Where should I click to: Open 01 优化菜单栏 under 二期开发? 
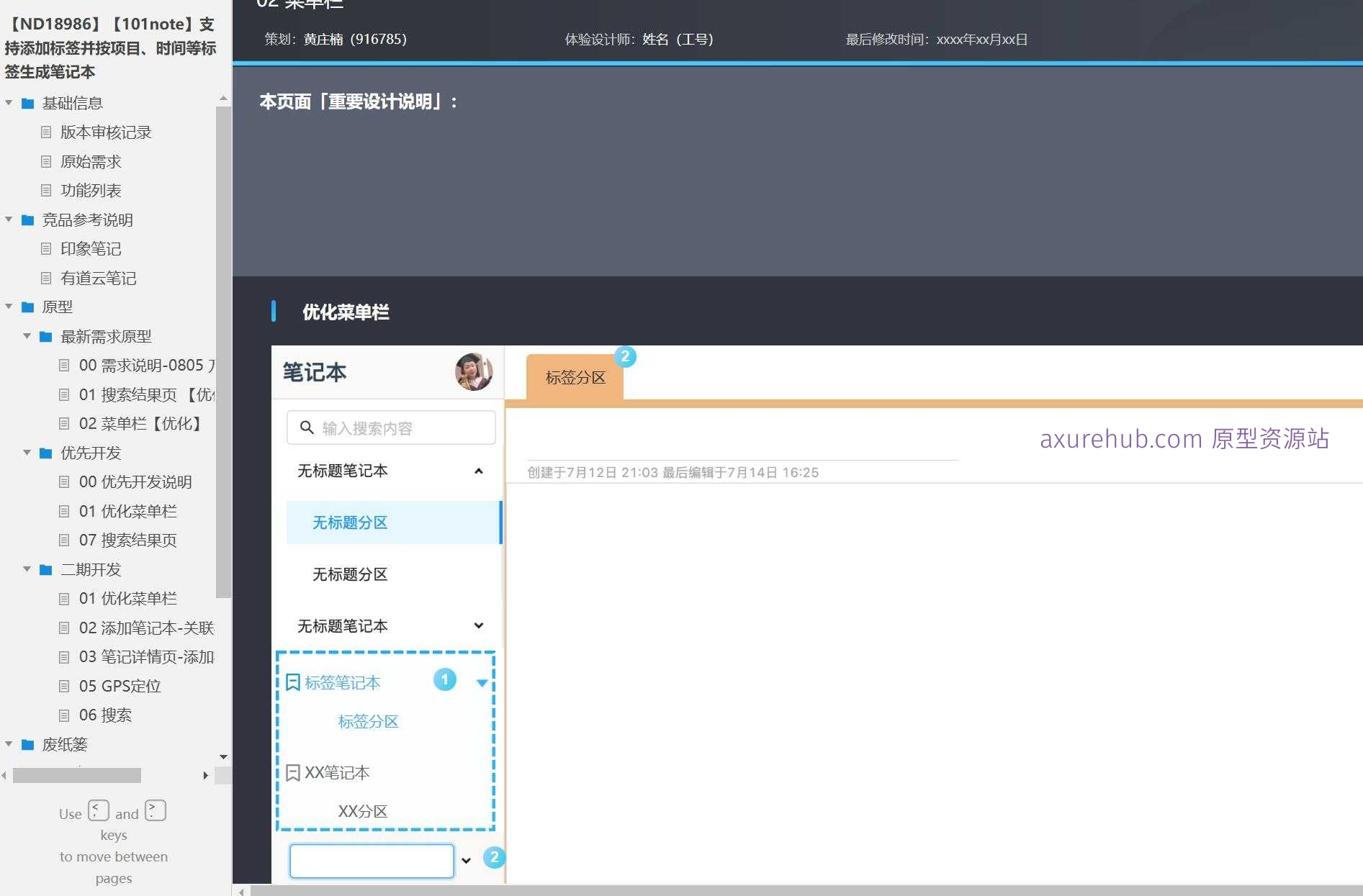128,599
